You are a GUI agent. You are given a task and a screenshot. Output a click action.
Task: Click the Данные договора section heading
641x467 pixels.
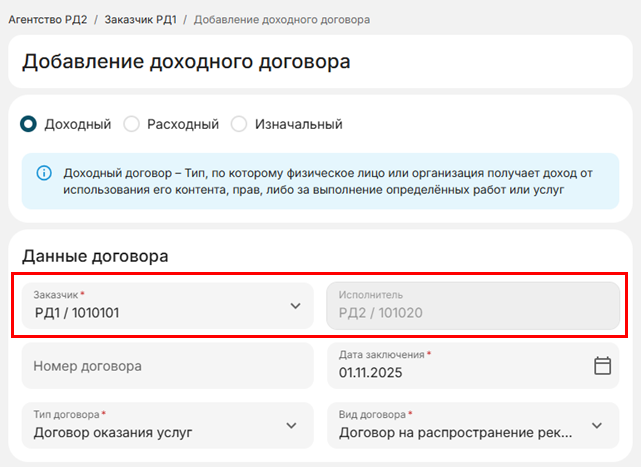point(95,256)
